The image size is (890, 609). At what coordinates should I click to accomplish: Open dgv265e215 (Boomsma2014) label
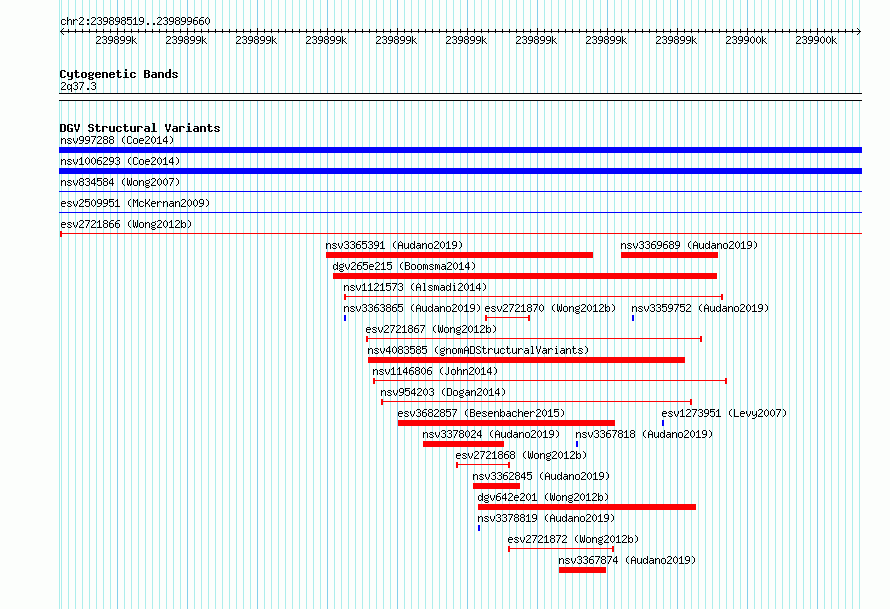click(404, 266)
